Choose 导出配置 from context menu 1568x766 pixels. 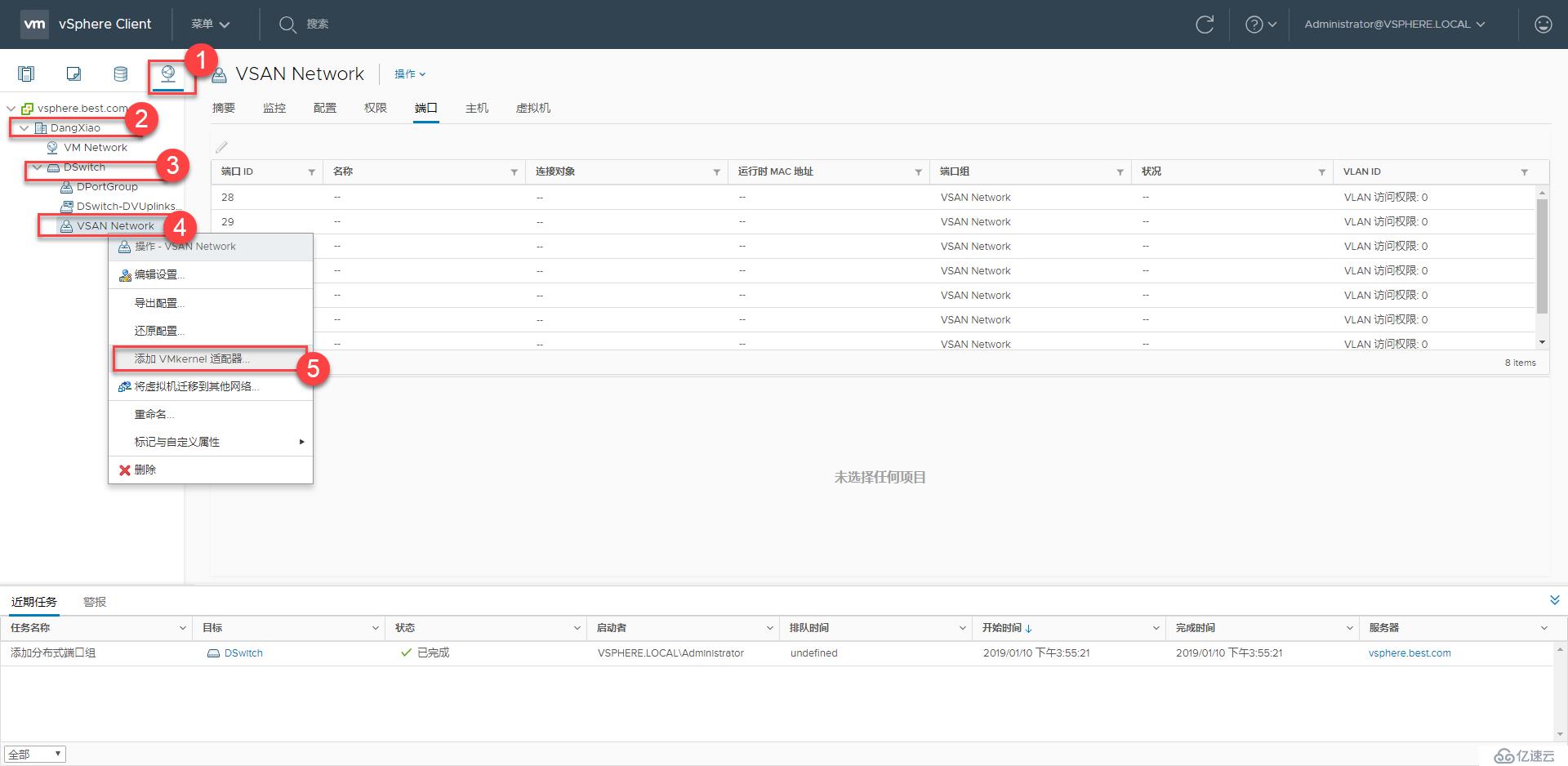(211, 303)
